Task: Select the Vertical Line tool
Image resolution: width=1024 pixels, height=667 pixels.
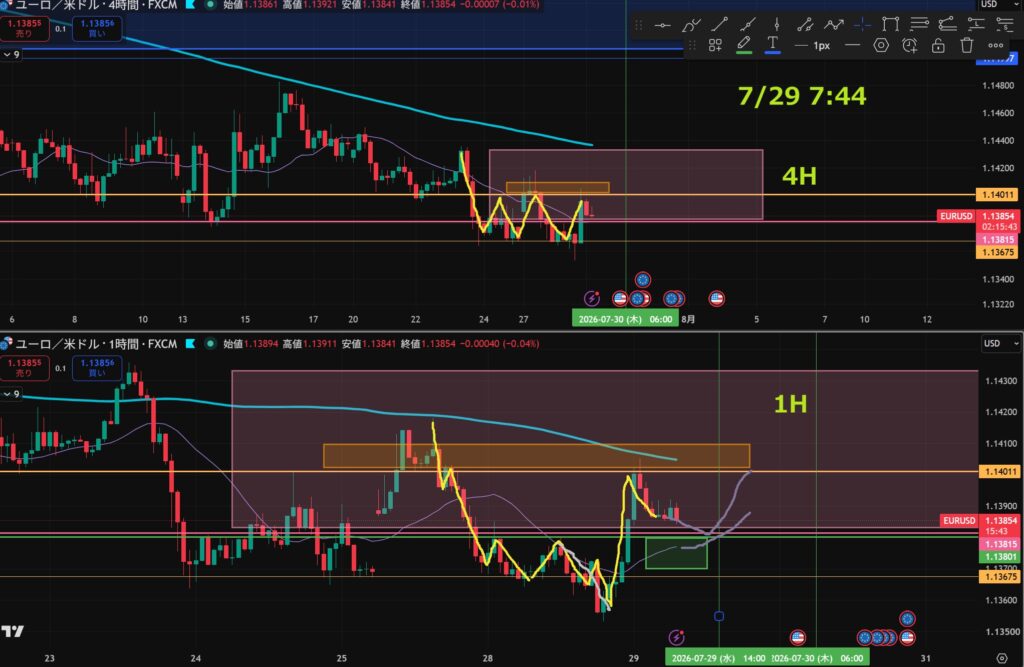Action: 776,25
